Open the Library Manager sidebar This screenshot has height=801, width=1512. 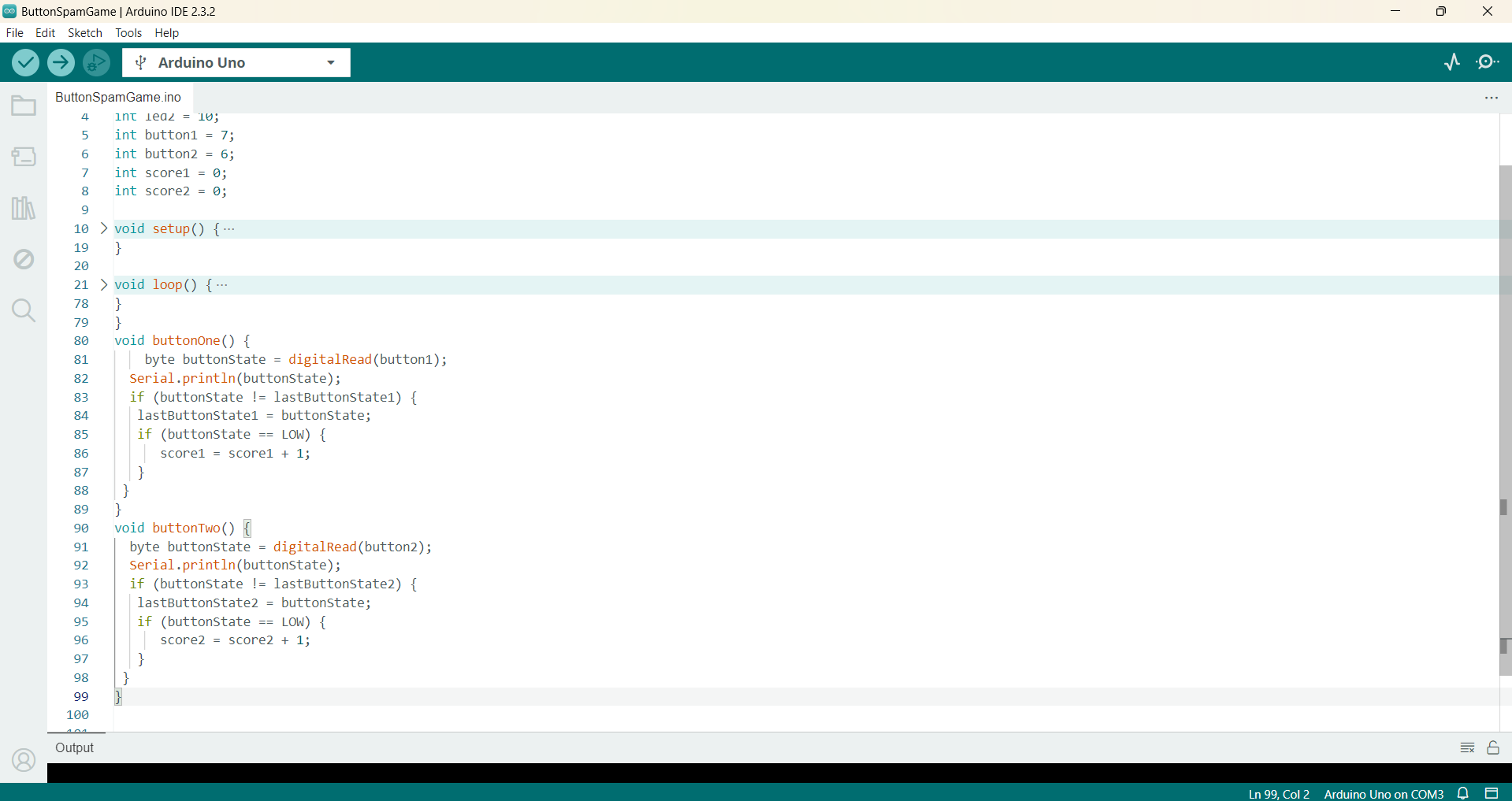[24, 208]
